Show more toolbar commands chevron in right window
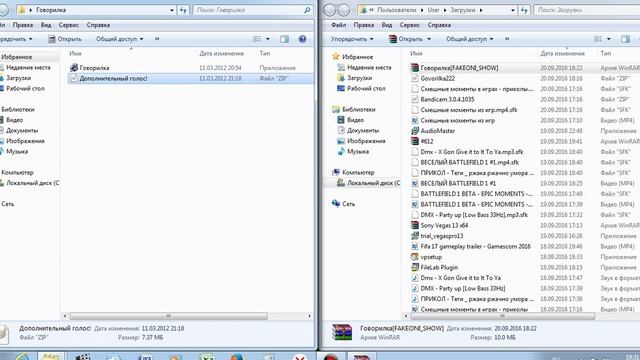Viewport: 640px width, 360px height. click(507, 39)
